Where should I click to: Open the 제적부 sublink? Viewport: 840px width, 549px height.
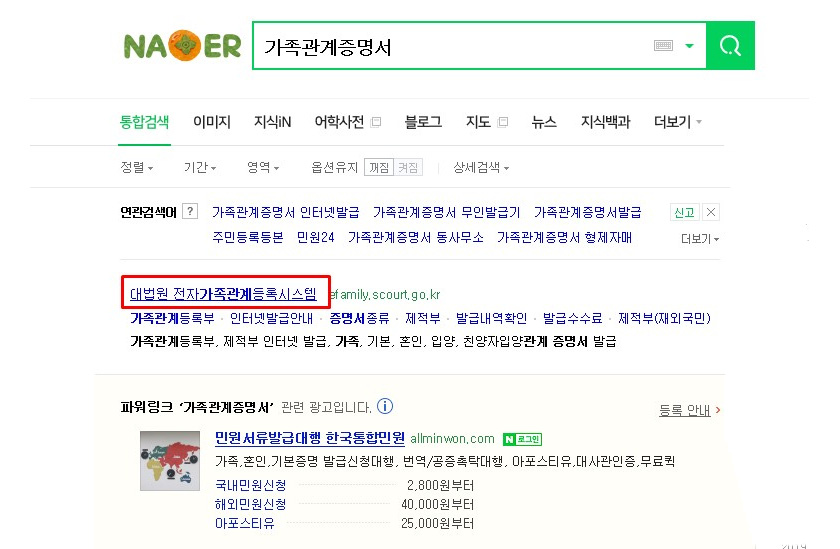[x=423, y=319]
